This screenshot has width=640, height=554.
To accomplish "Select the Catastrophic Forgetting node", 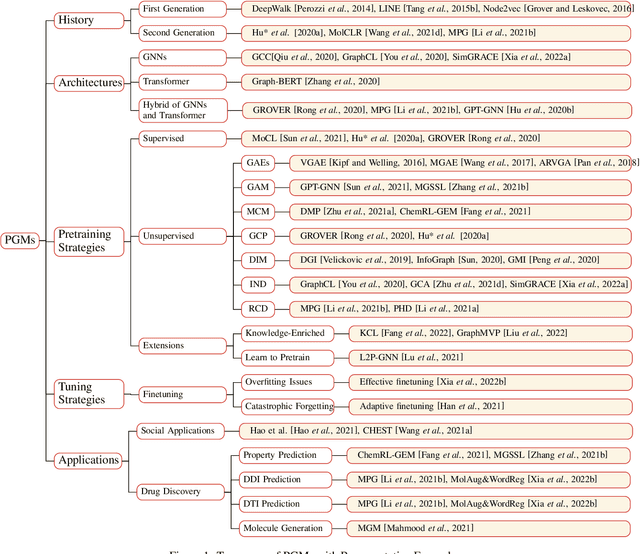I will pyautogui.click(x=290, y=405).
